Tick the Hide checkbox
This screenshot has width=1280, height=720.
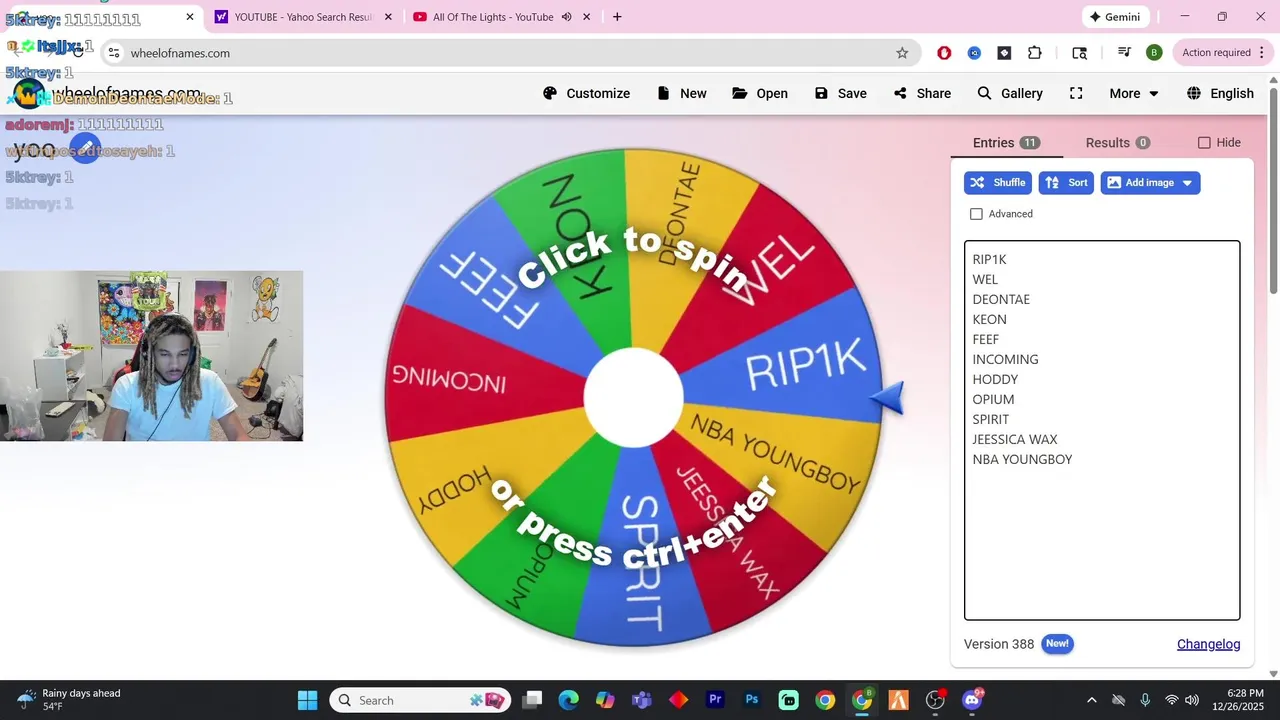[1204, 143]
